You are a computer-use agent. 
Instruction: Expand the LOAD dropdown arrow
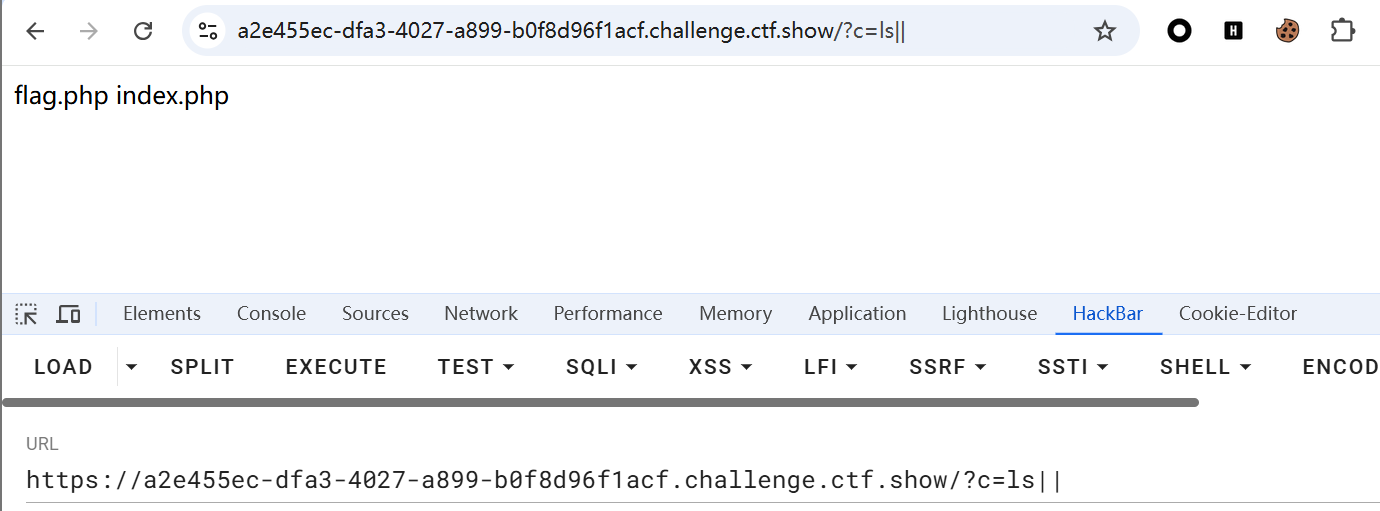point(131,367)
